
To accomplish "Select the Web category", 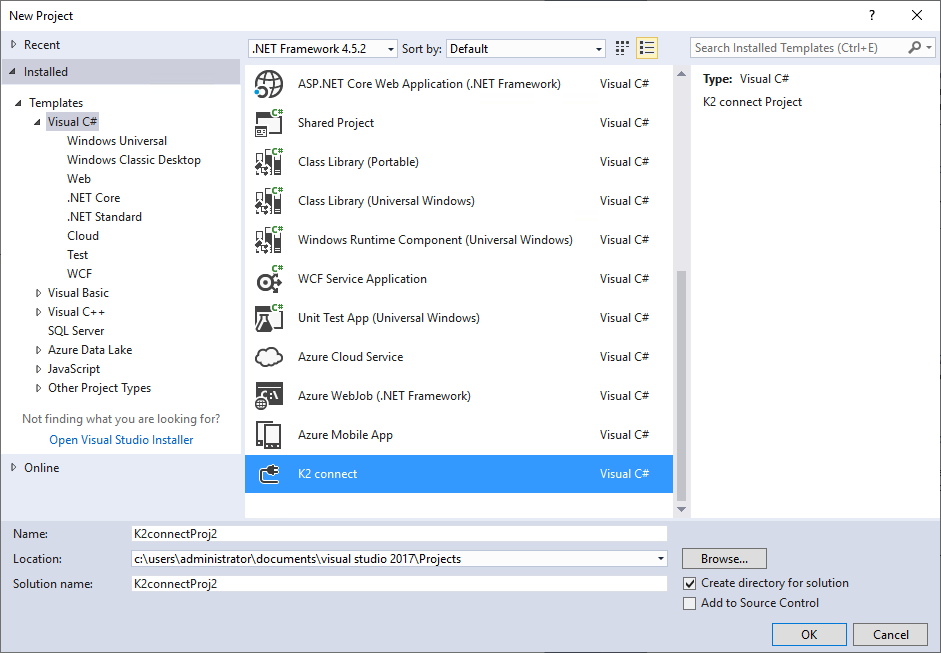I will click(x=79, y=179).
